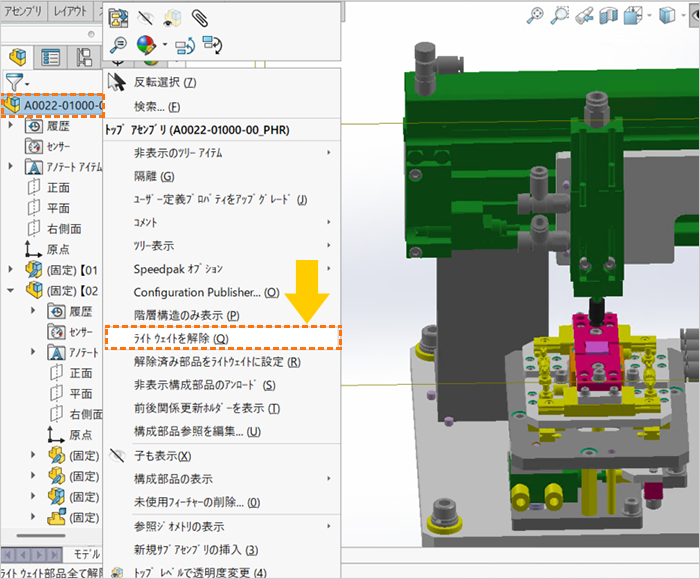Select the 原点 origin under 【02
This screenshot has width=700, height=579.
(x=80, y=435)
